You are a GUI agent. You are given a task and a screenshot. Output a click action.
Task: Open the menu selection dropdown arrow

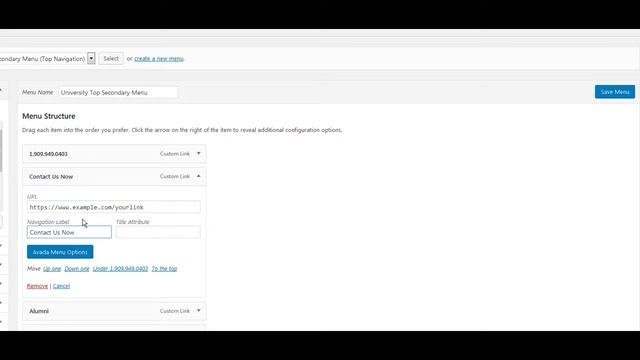click(91, 58)
